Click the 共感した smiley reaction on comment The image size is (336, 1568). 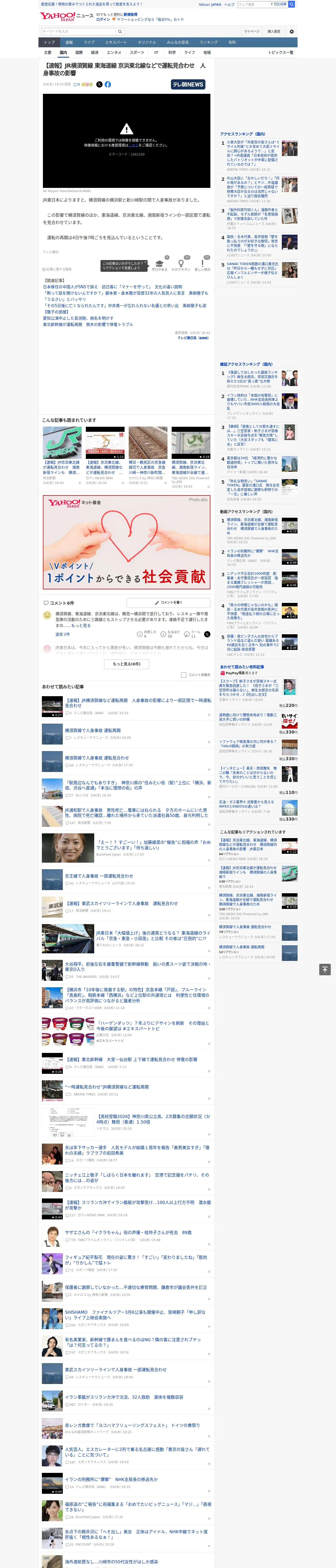147,635
